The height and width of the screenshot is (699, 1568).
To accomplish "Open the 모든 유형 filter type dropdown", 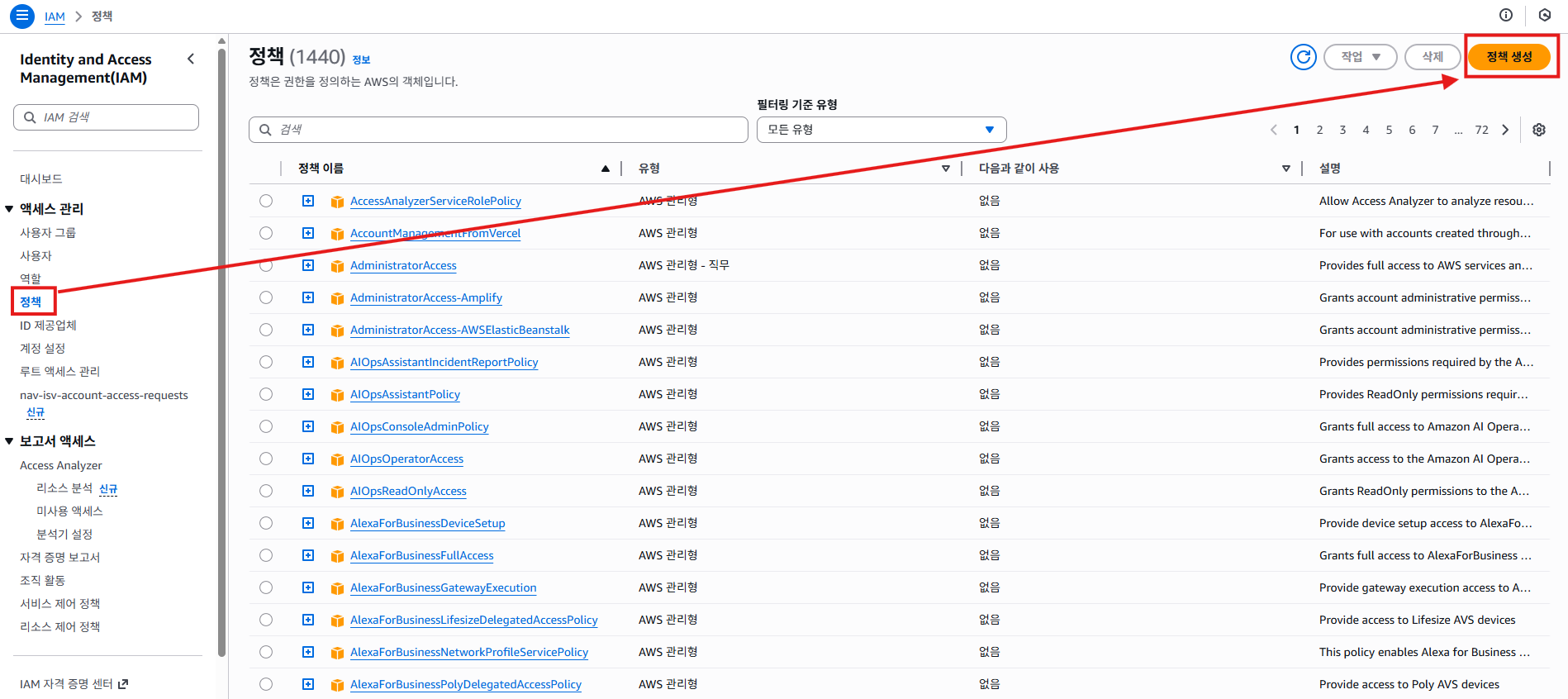I will pyautogui.click(x=881, y=130).
